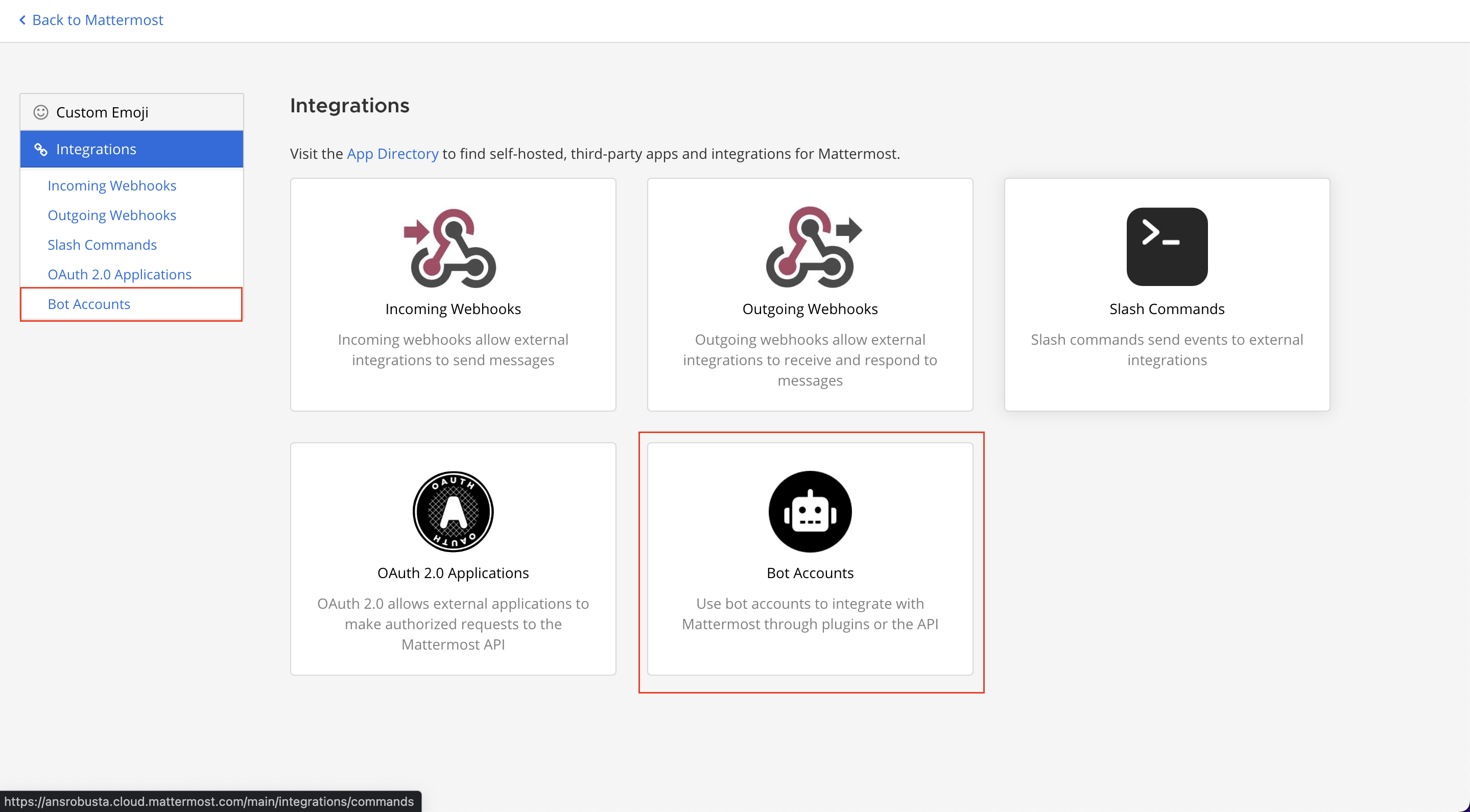Click the Incoming Webhooks card title

coord(453,308)
